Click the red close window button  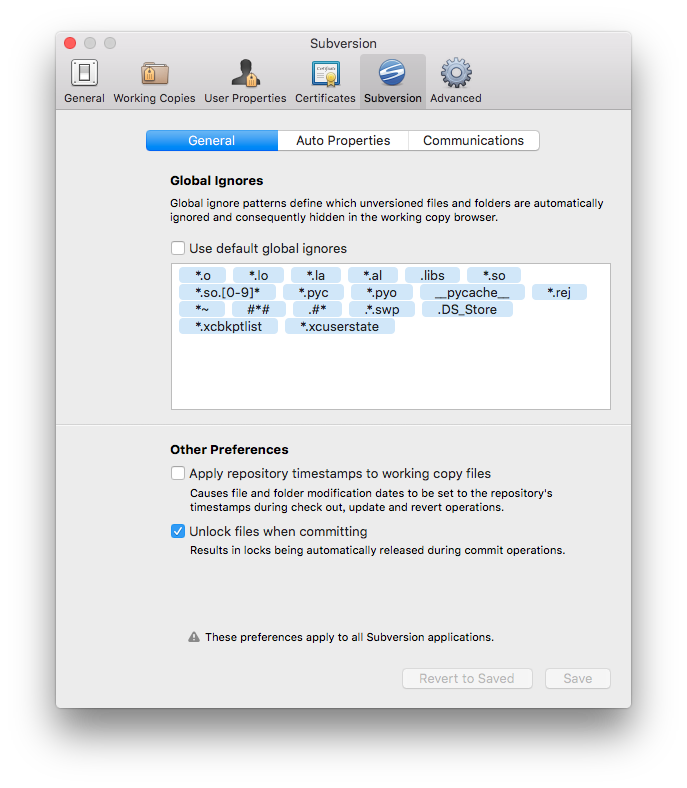point(70,43)
